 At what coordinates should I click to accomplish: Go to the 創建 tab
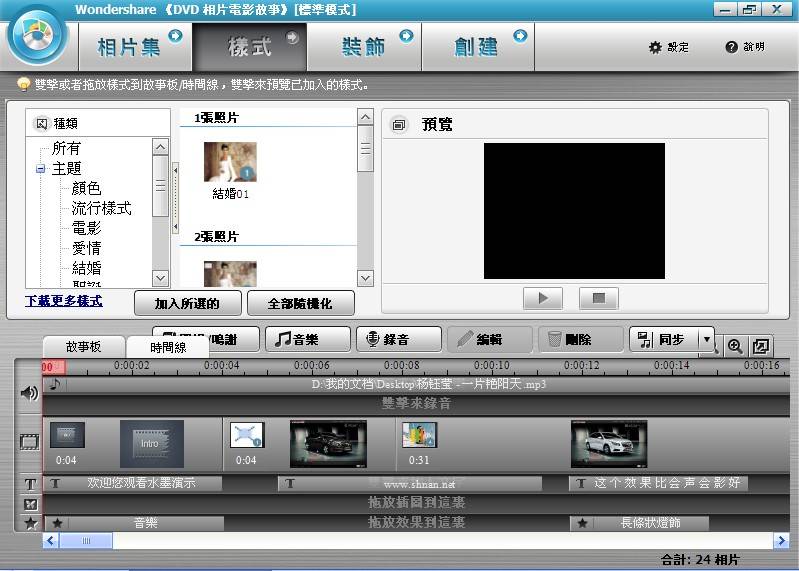[x=478, y=47]
